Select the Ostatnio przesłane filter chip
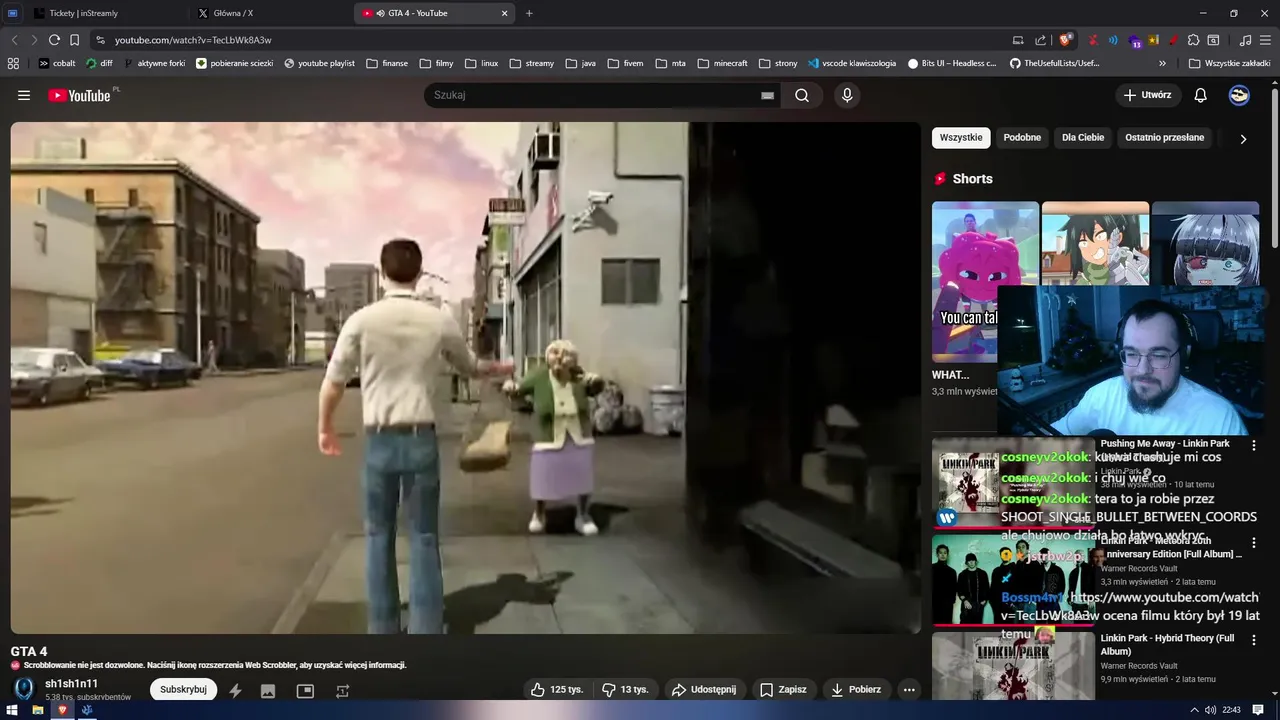The width and height of the screenshot is (1280, 720). coord(1164,137)
